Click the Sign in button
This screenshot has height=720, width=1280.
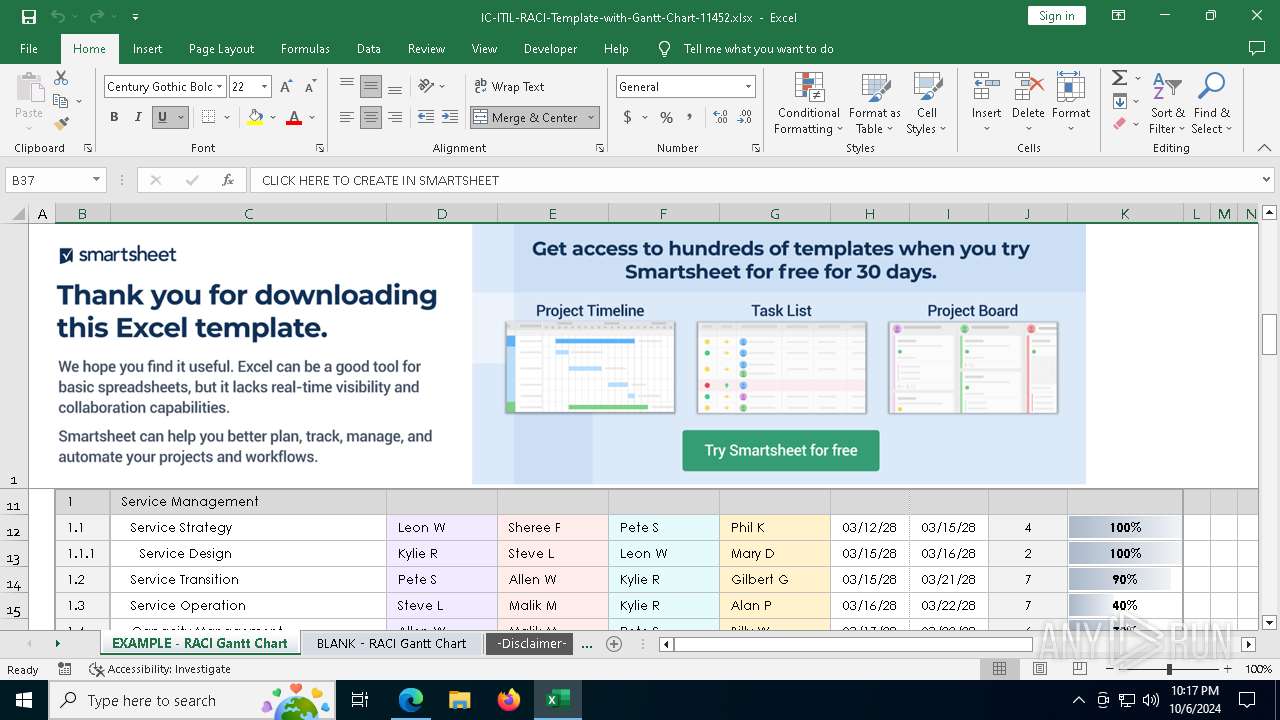(x=1056, y=16)
